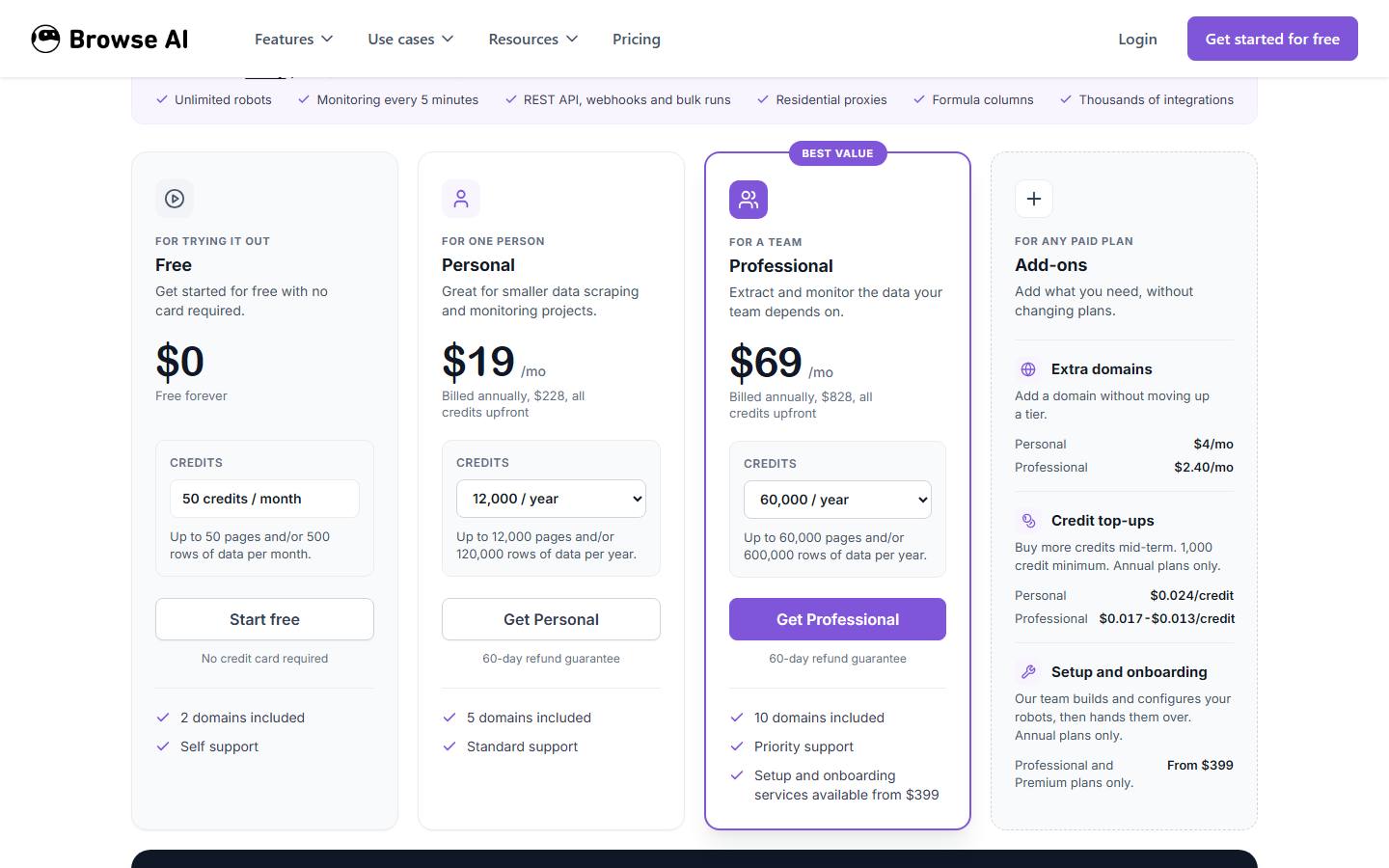Expand the Resources navigation menu
The height and width of the screenshot is (868, 1389).
pyautogui.click(x=533, y=39)
